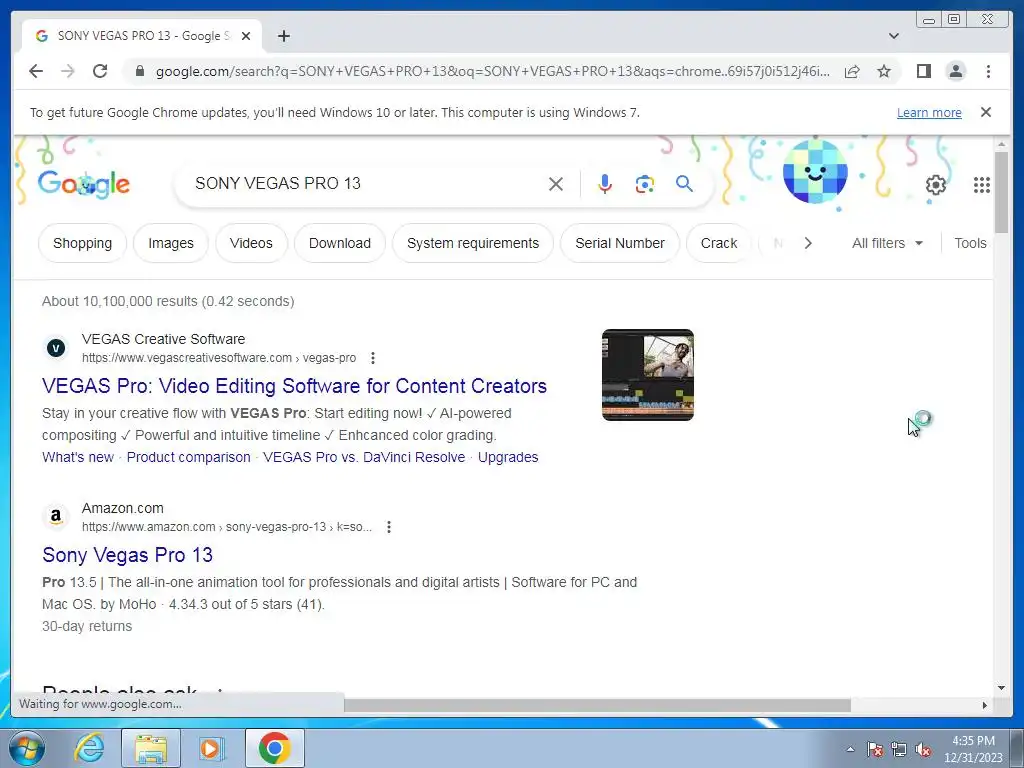Click the muted volume tray icon

pos(923,750)
